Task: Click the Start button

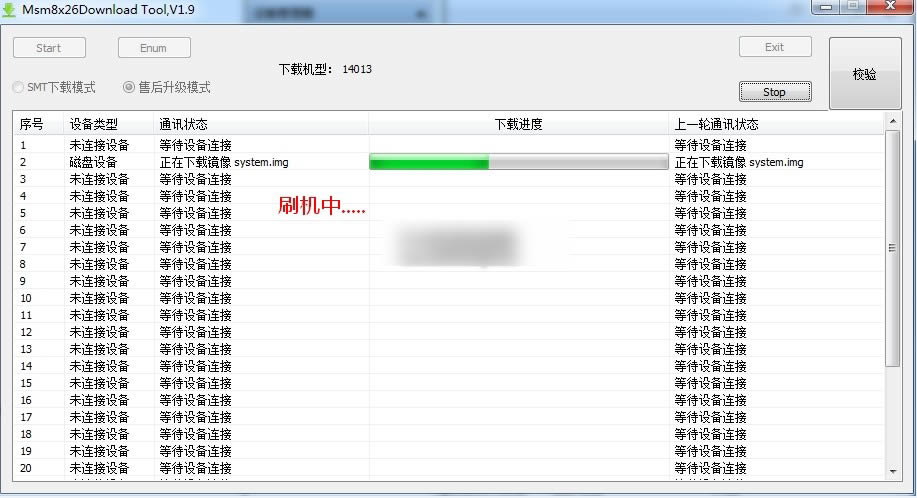Action: [49, 48]
